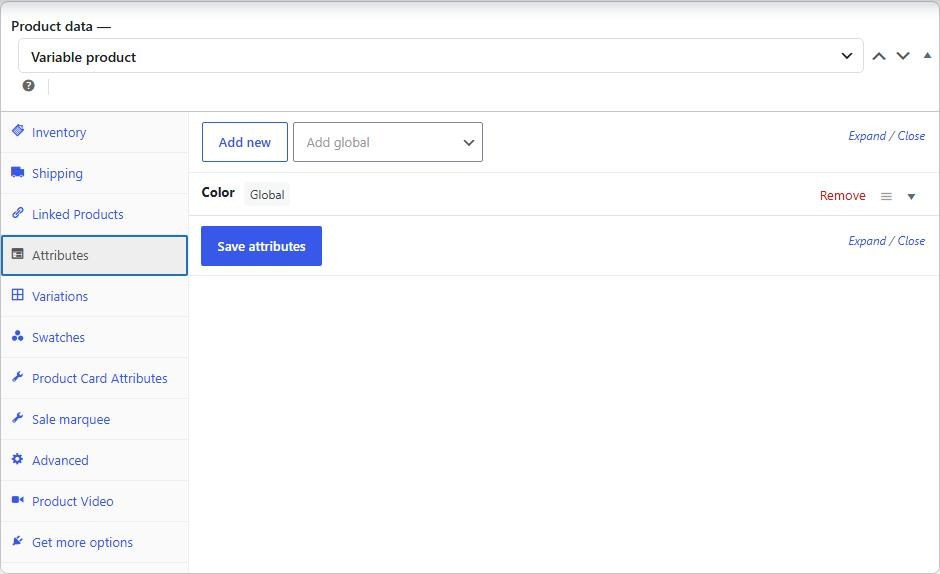This screenshot has width=940, height=574.
Task: Click the Get more options plug icon
Action: click(18, 540)
